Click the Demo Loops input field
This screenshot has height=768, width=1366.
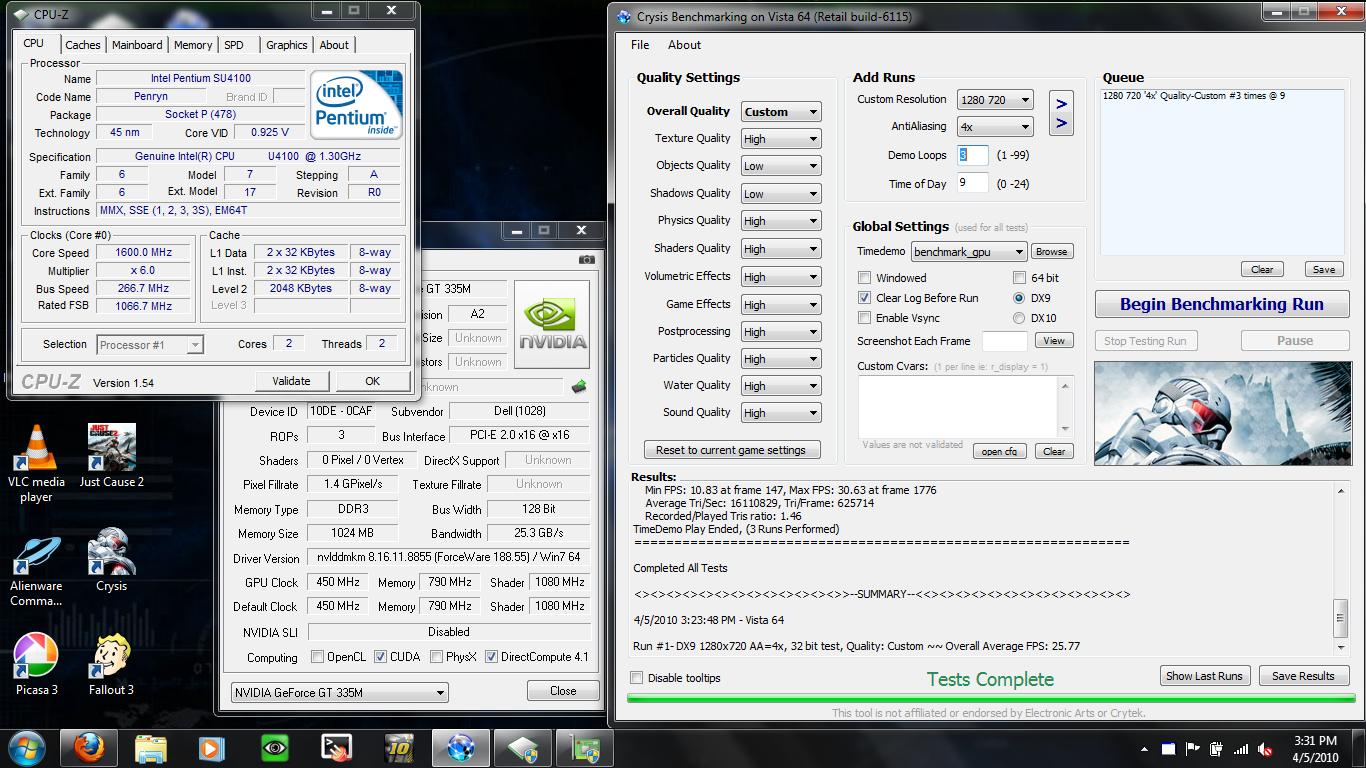tap(972, 155)
